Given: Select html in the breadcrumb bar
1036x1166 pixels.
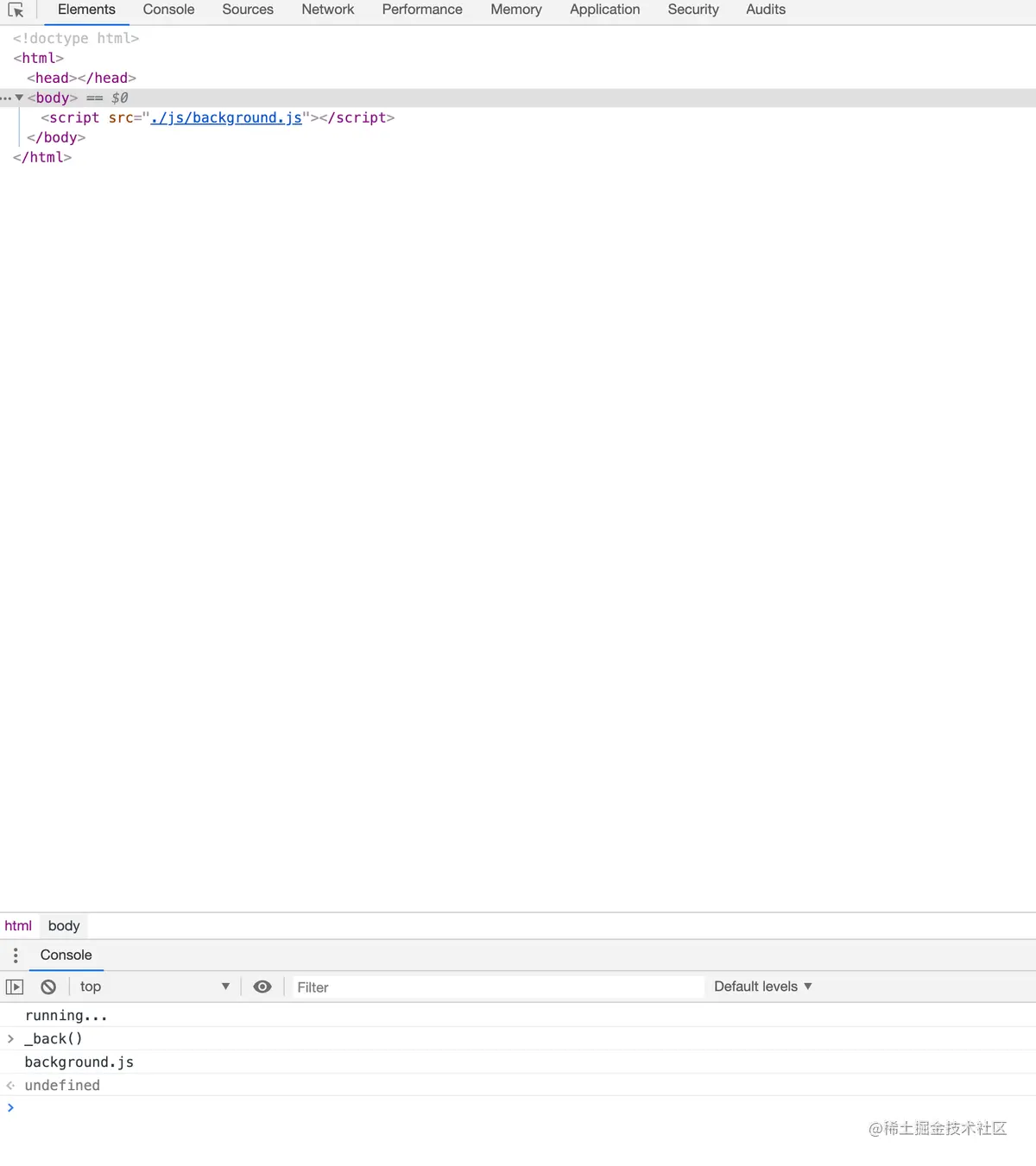Looking at the screenshot, I should (18, 926).
